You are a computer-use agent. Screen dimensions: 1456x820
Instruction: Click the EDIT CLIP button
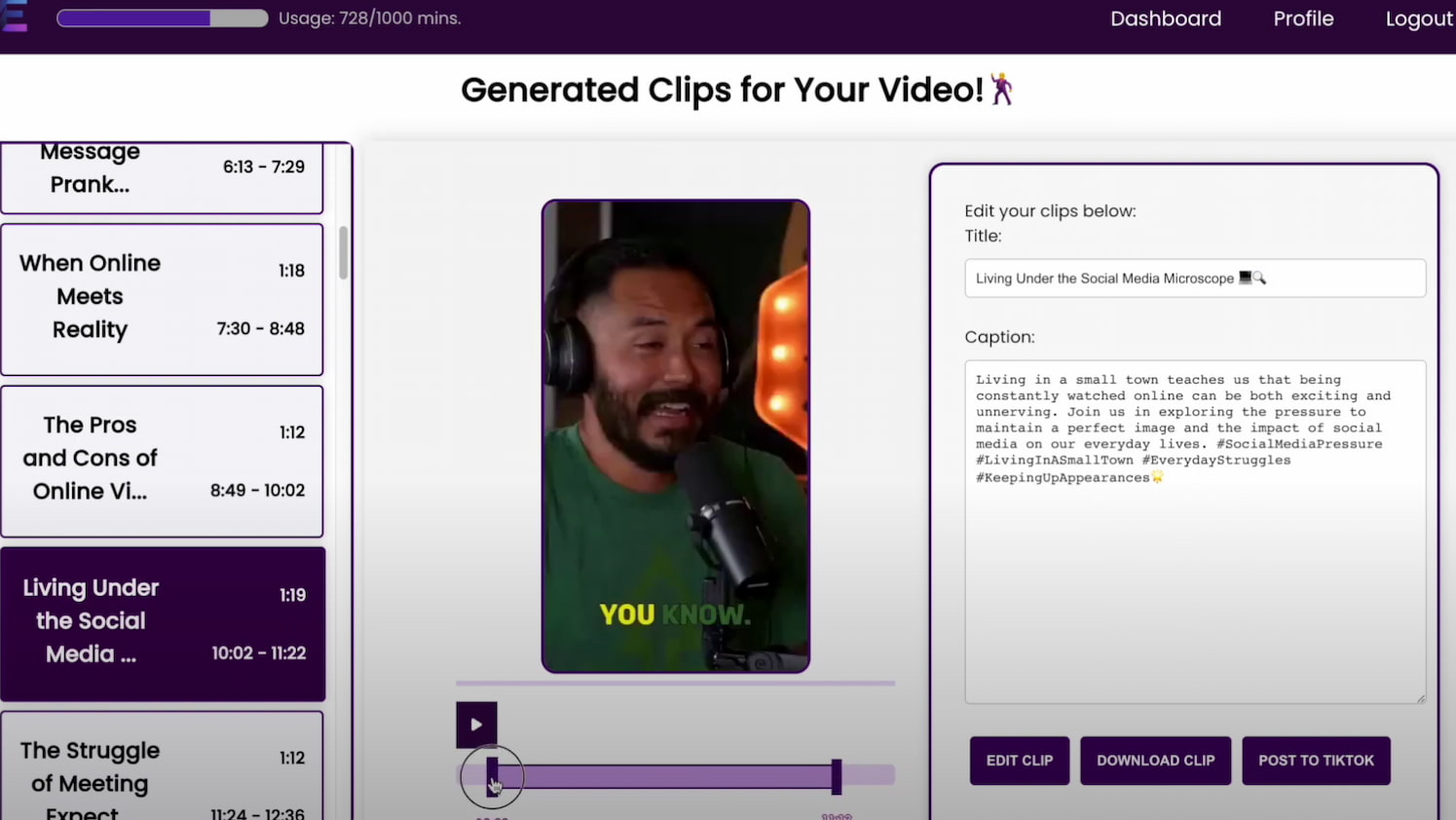1019,761
